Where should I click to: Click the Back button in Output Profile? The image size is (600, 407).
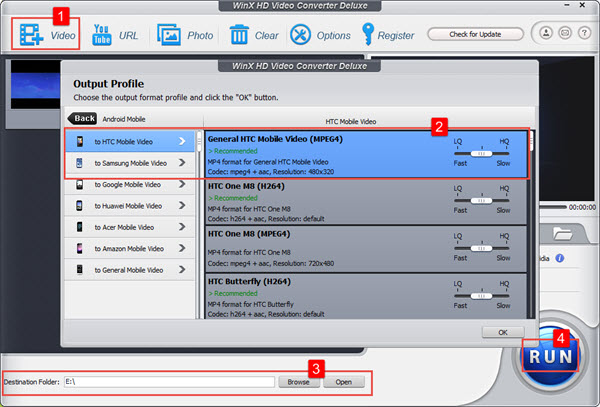tap(82, 119)
